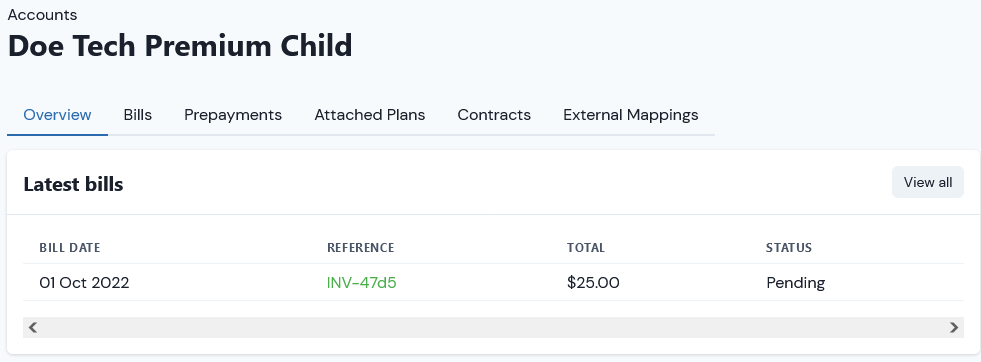This screenshot has height=362, width=981.
Task: Click the left scroll arrow of the bills table
Action: [33, 327]
